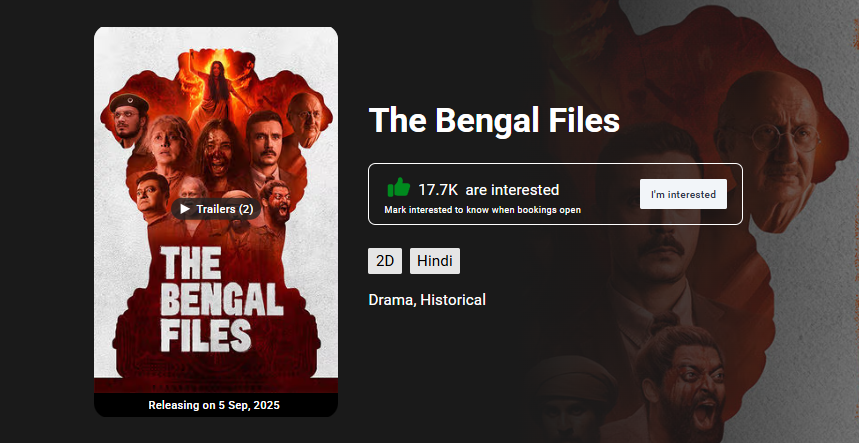
Task: Click the woman with raised arms on poster
Action: click(215, 83)
